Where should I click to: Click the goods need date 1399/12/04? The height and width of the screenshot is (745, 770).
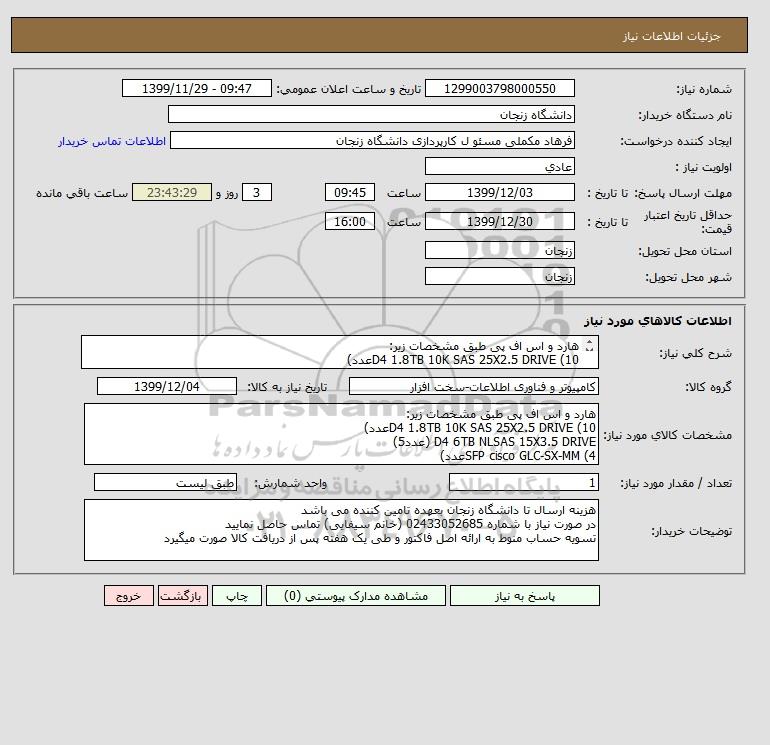pyautogui.click(x=167, y=386)
